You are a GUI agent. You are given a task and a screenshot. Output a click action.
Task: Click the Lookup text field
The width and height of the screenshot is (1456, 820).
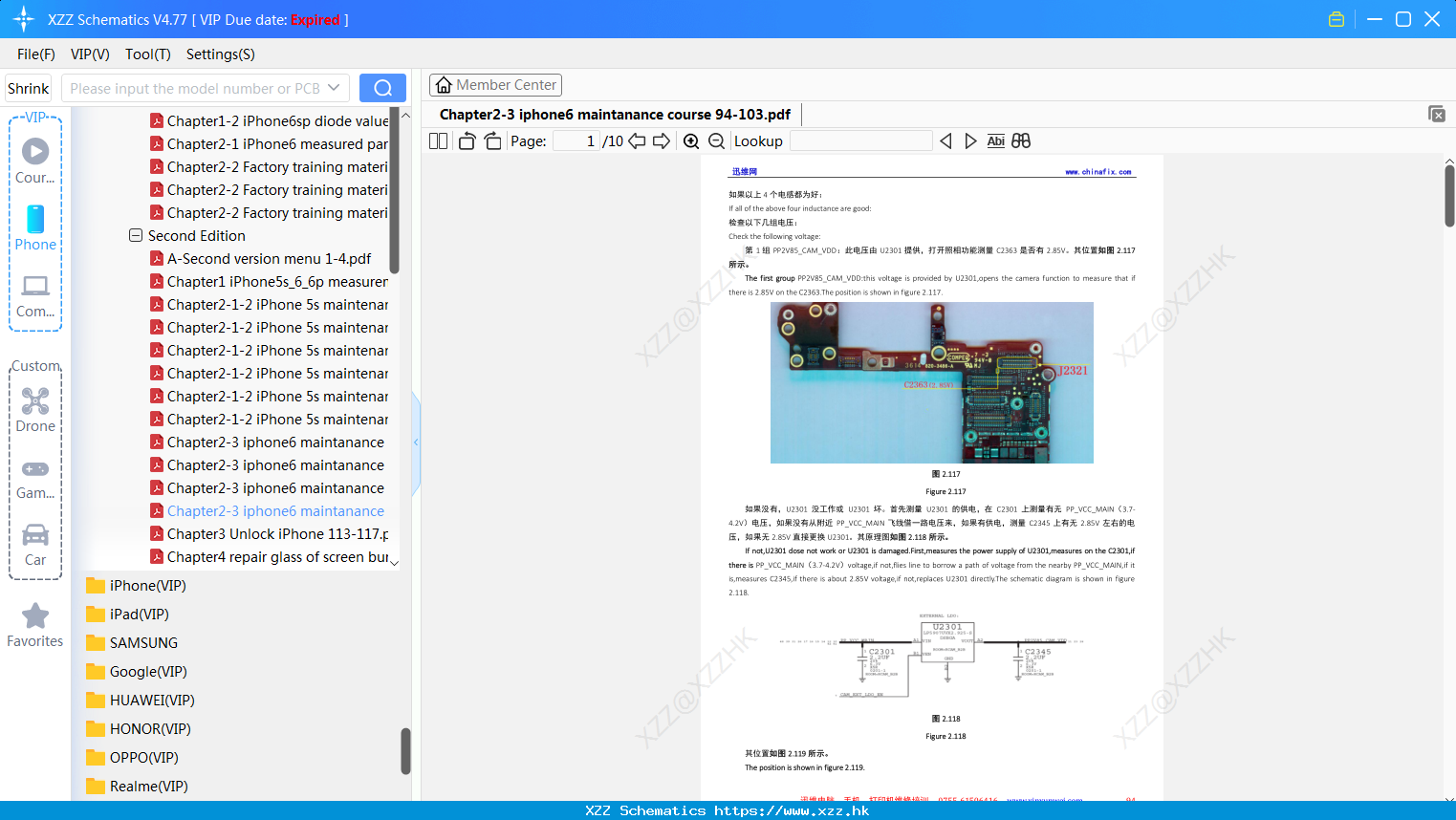[x=860, y=141]
